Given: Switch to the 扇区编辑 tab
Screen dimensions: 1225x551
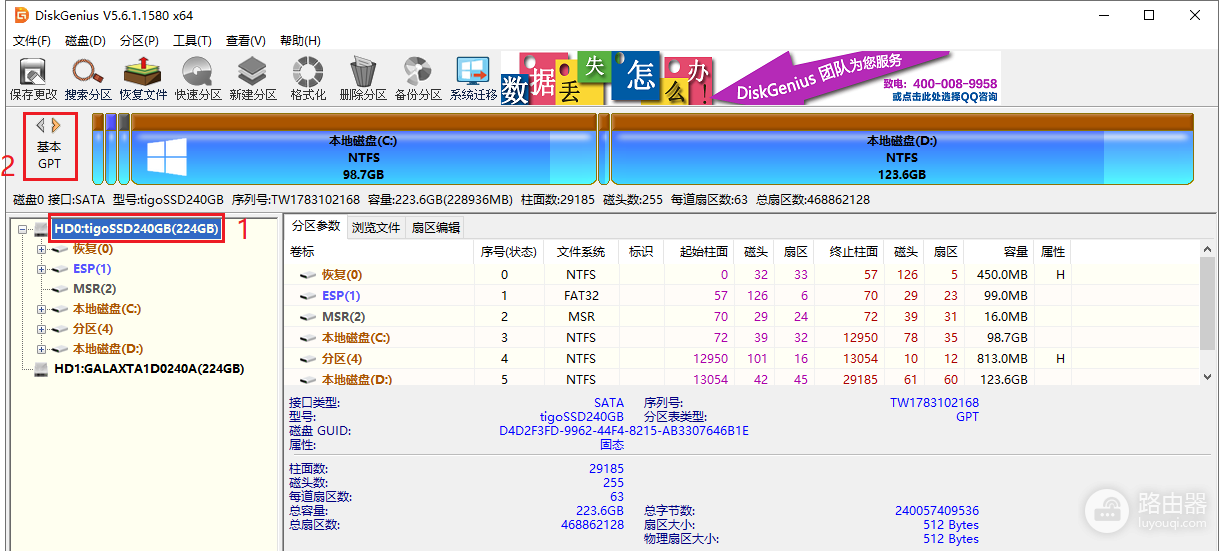Looking at the screenshot, I should pos(436,227).
